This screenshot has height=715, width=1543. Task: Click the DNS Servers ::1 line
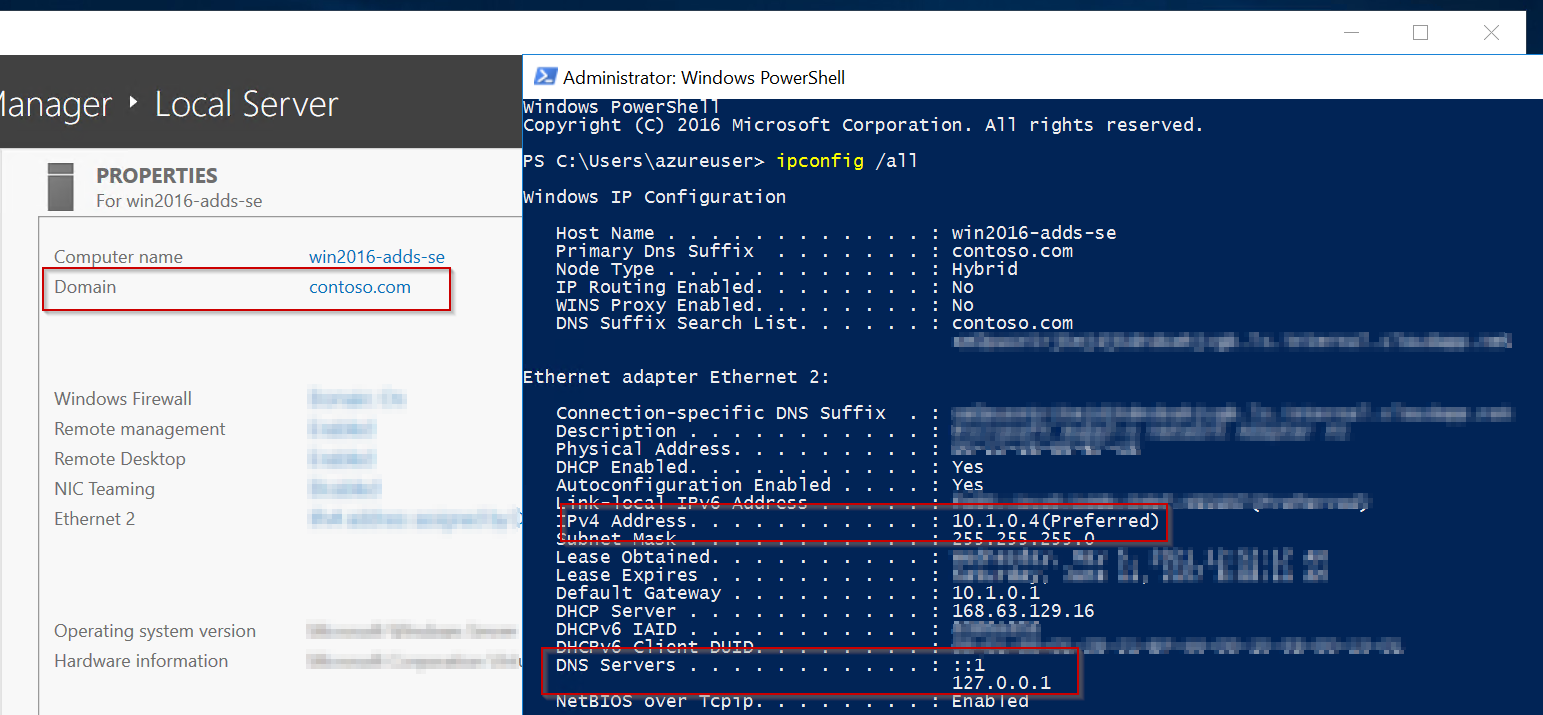pos(770,665)
